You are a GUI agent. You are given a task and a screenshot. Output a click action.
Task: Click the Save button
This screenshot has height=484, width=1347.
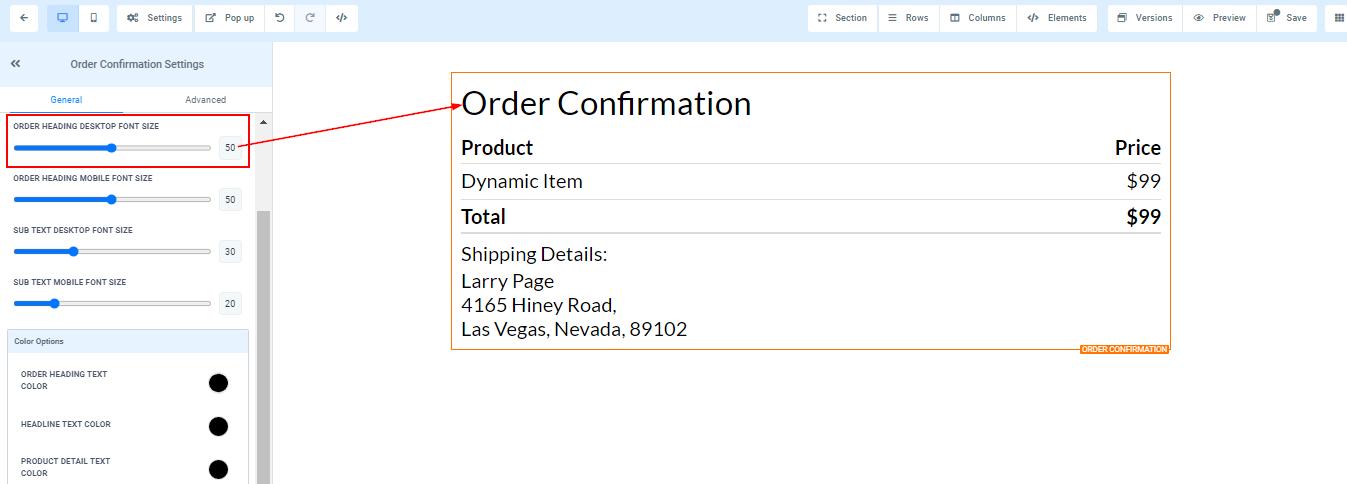click(1286, 18)
